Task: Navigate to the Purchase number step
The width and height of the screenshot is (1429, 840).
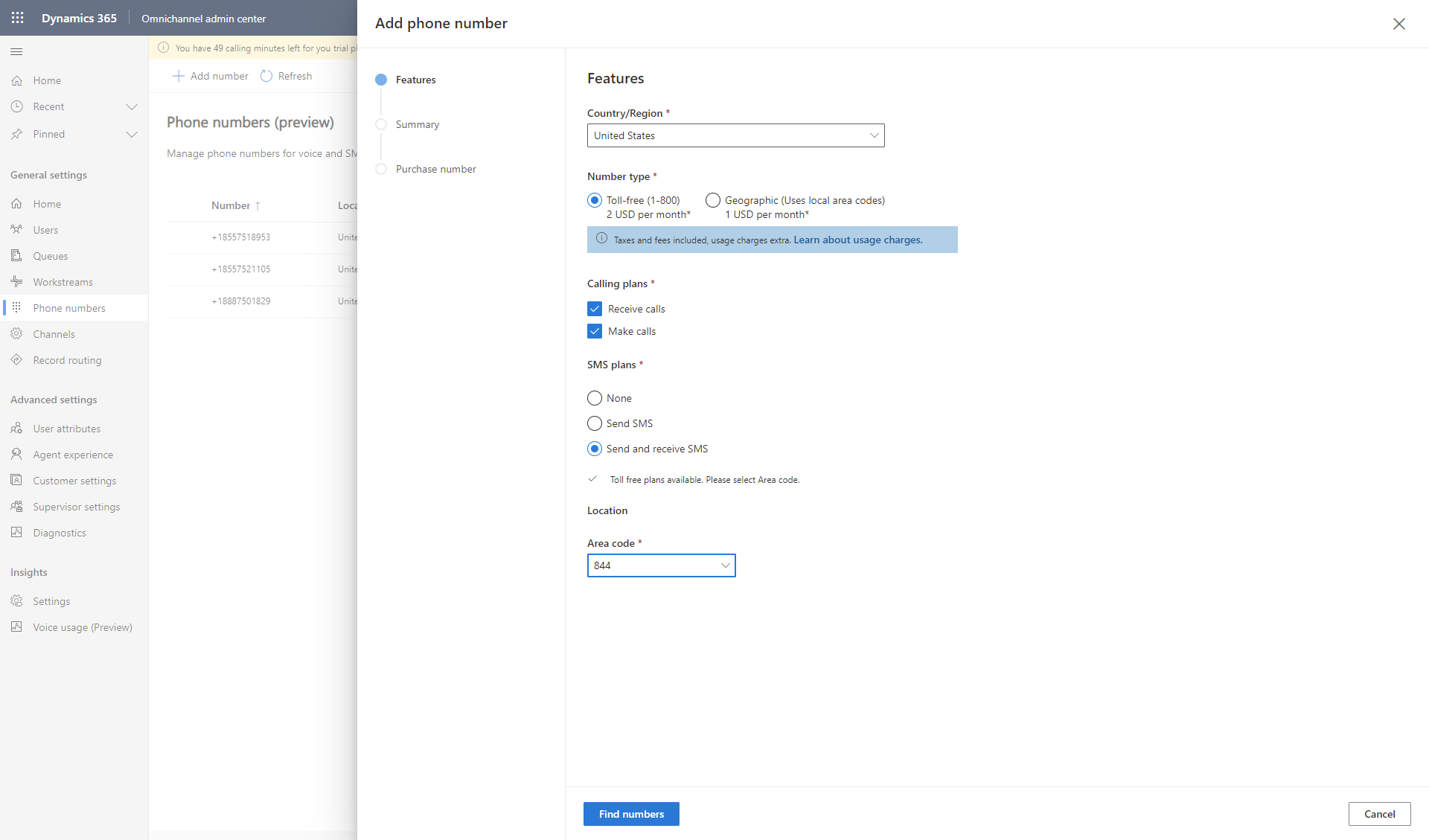Action: [x=435, y=168]
